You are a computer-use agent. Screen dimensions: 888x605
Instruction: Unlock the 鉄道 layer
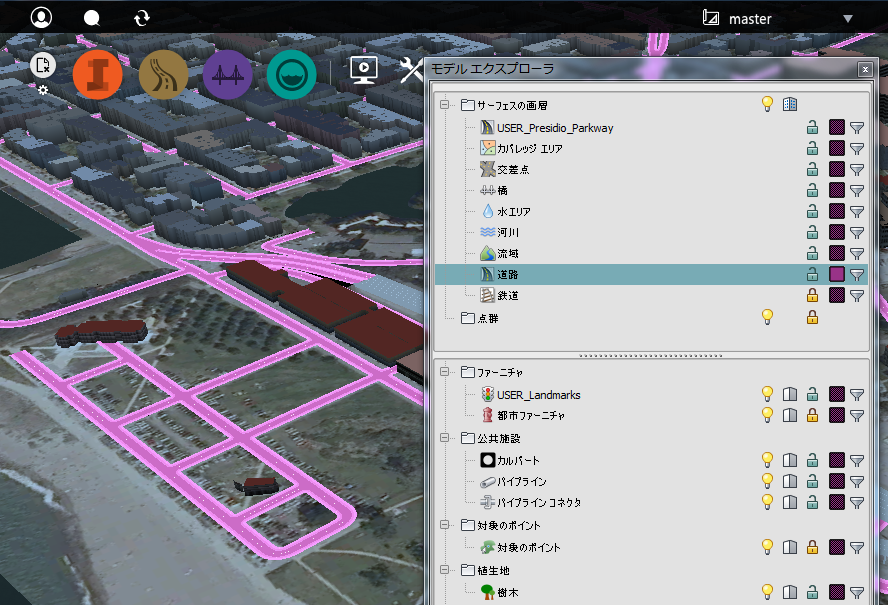click(812, 295)
